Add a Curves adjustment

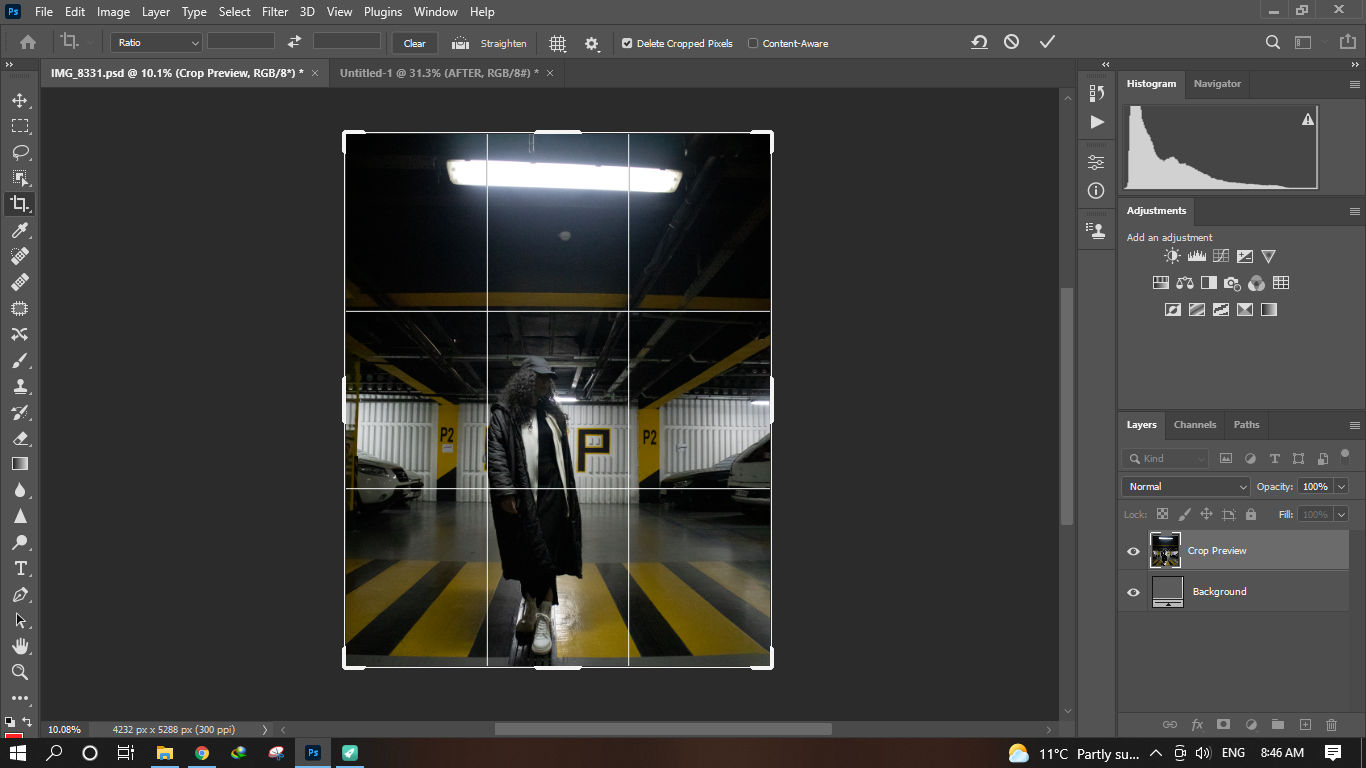click(1220, 256)
